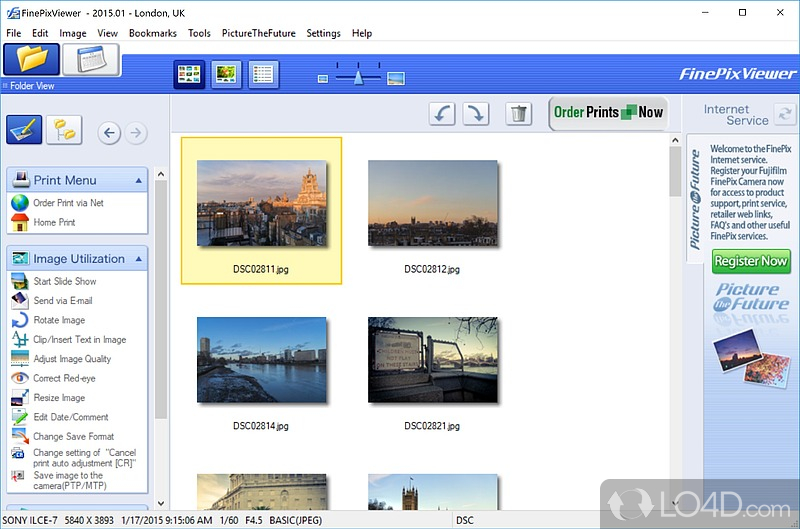Open the Help menu

pyautogui.click(x=362, y=33)
